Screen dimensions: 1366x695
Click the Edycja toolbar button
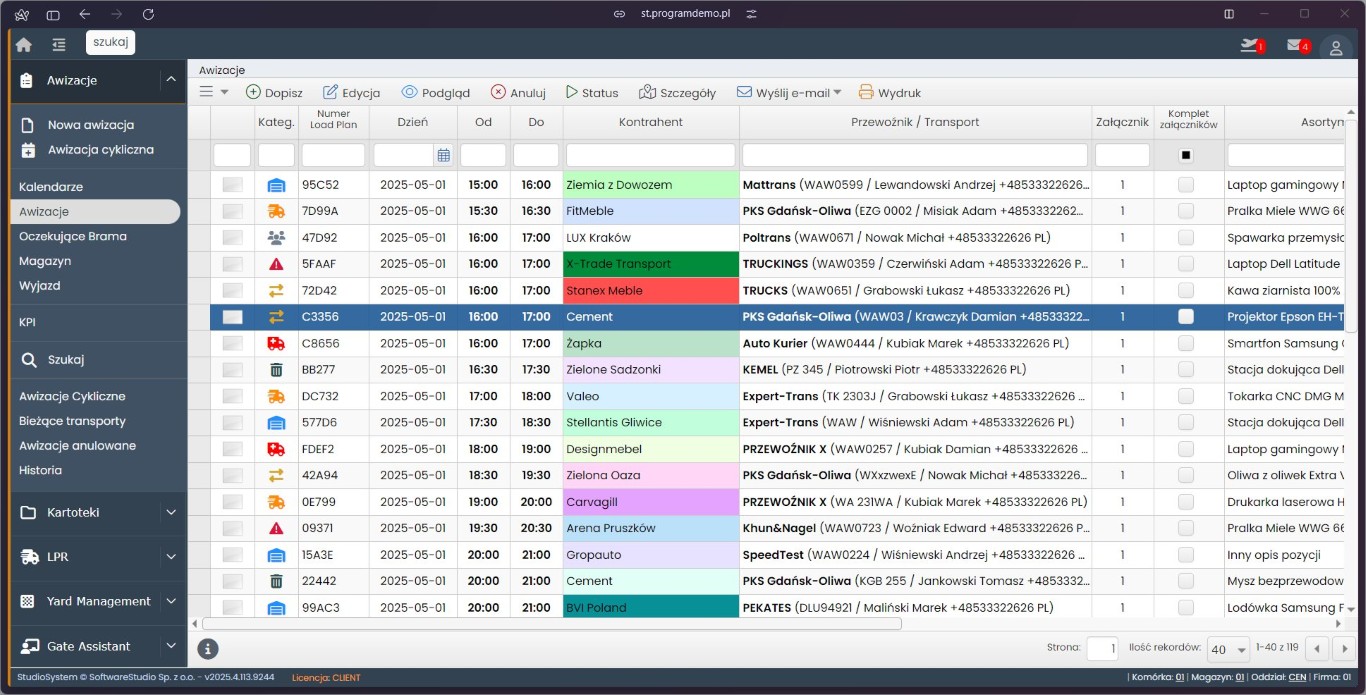click(x=350, y=93)
